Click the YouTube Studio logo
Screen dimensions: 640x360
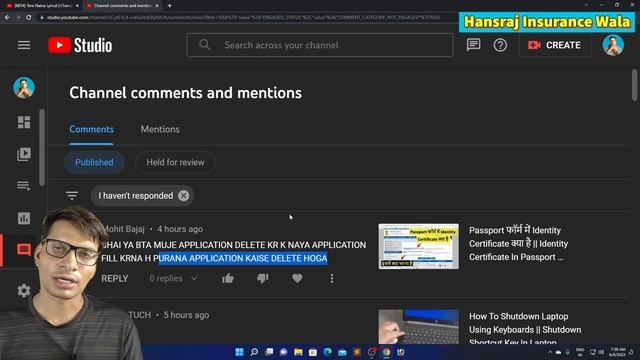pyautogui.click(x=80, y=45)
